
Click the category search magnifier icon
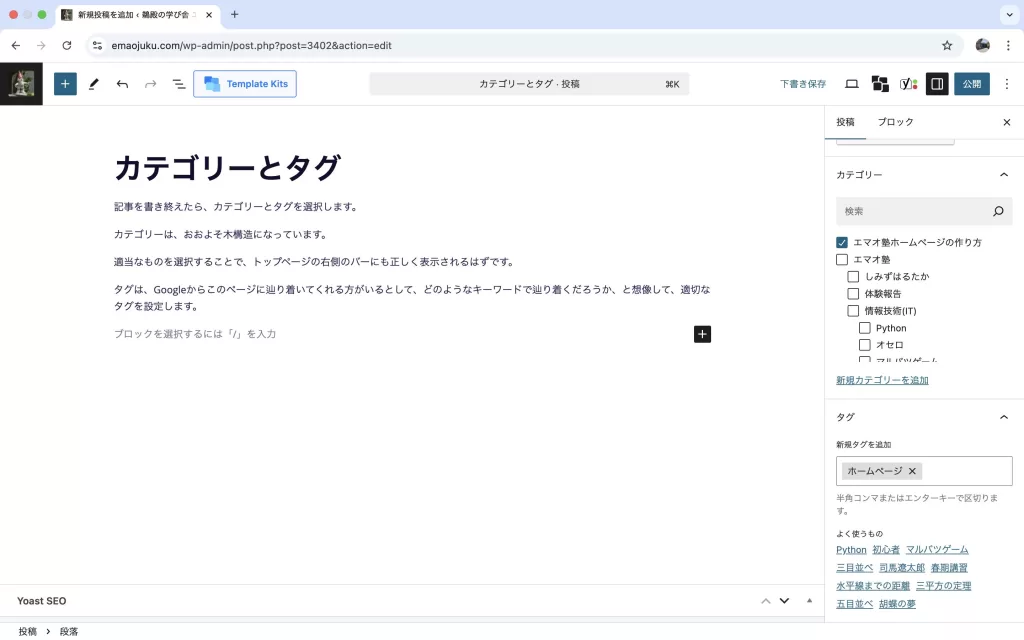(998, 211)
